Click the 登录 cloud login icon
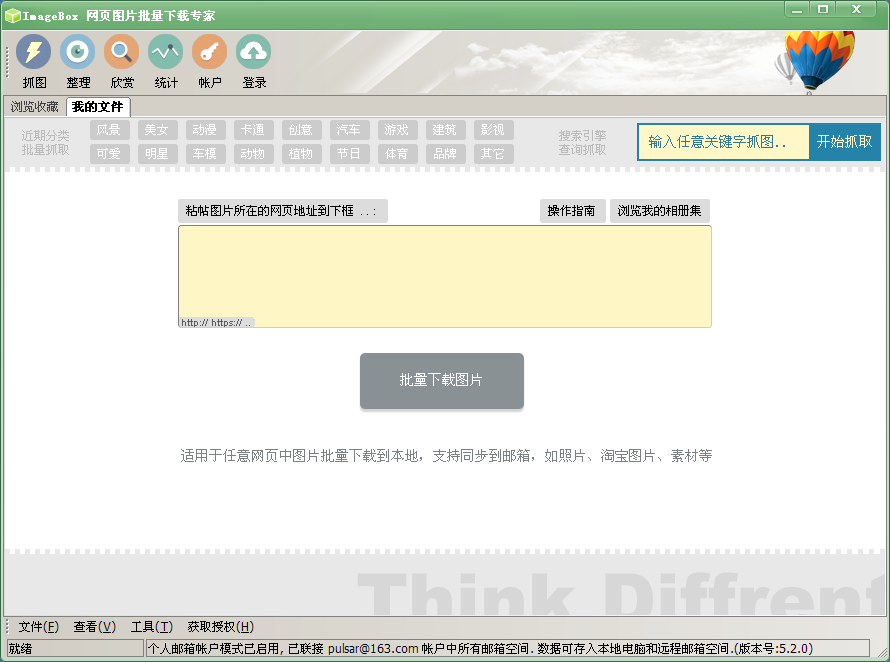Viewport: 890px width, 662px height. click(x=254, y=52)
